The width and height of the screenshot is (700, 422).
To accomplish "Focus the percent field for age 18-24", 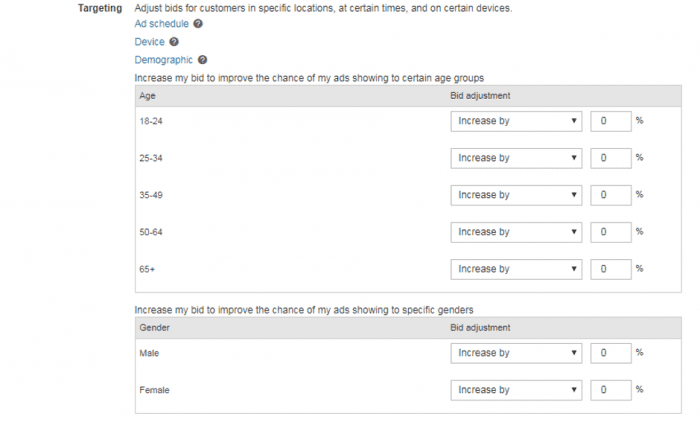I will [611, 121].
